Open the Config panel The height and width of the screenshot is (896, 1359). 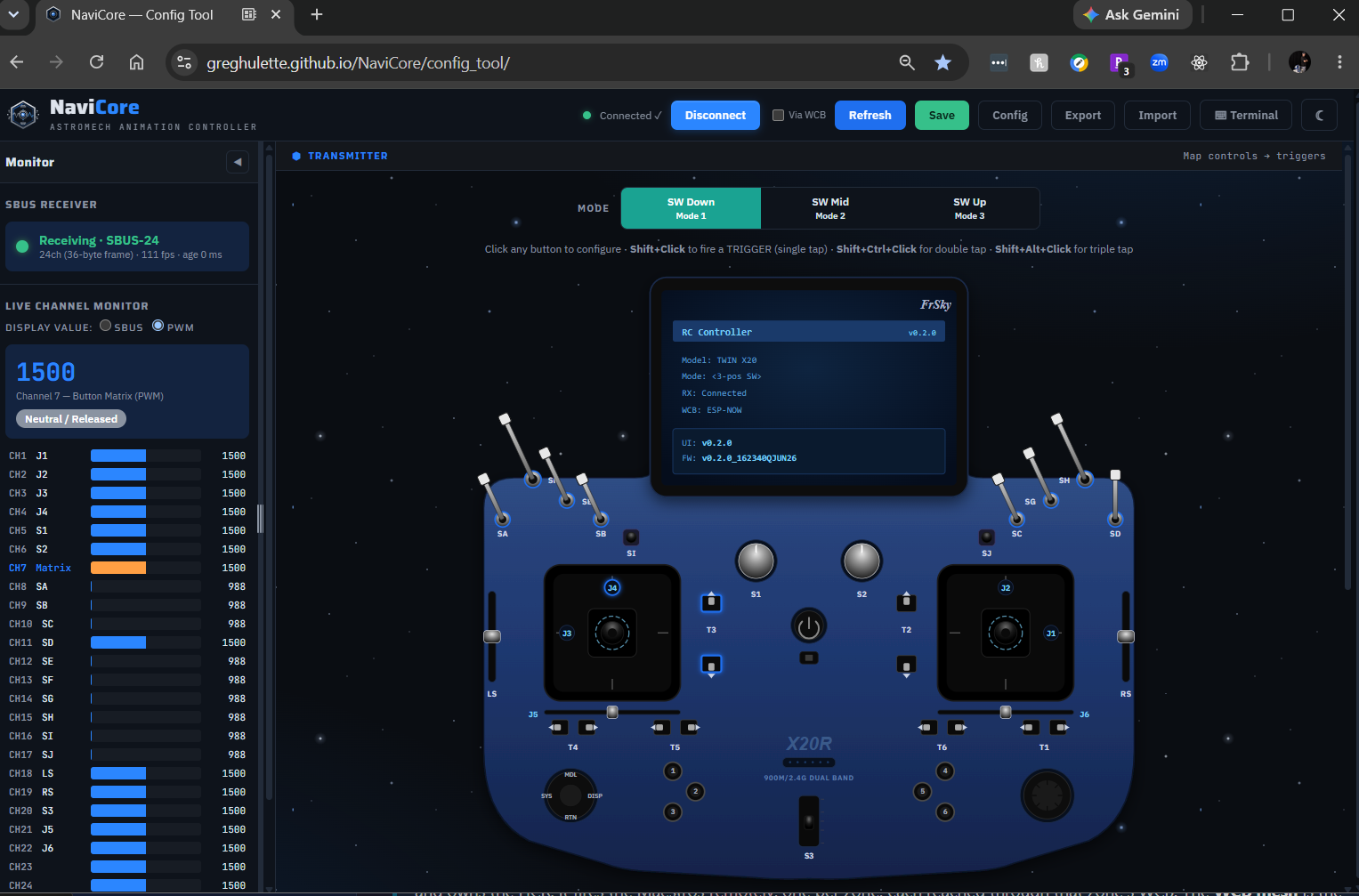[1010, 116]
